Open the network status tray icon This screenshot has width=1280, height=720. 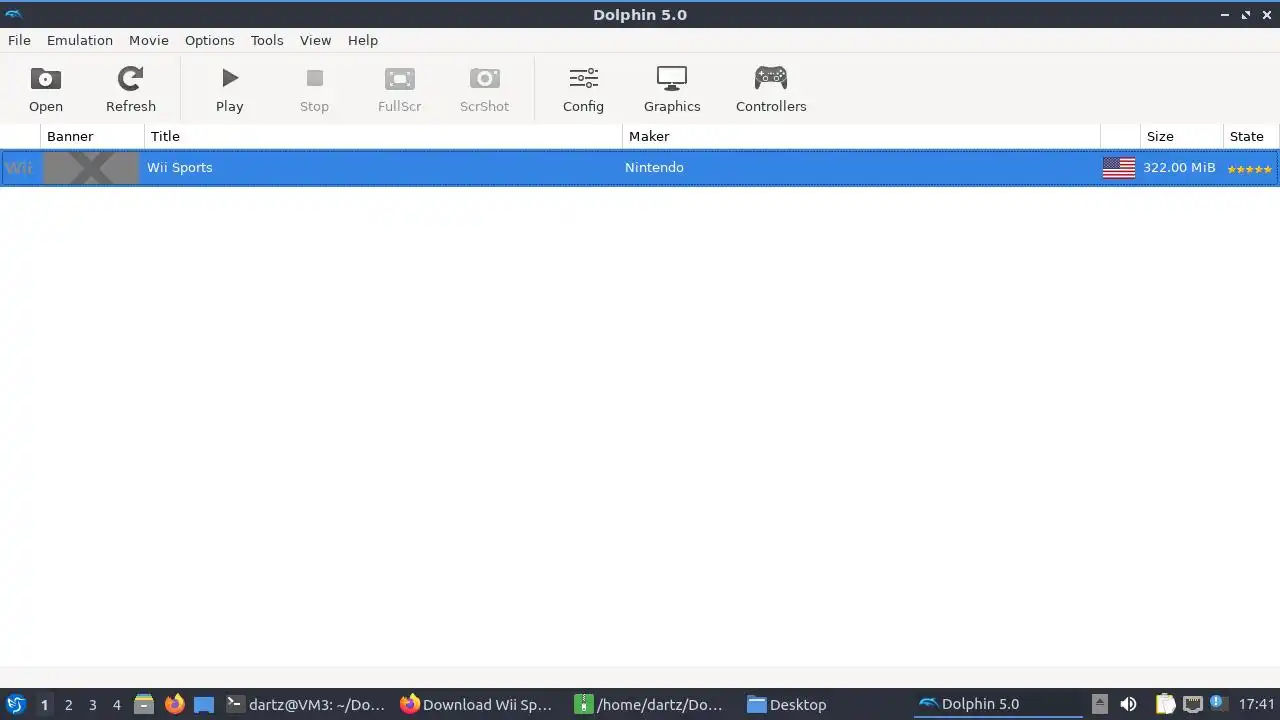pos(1192,704)
